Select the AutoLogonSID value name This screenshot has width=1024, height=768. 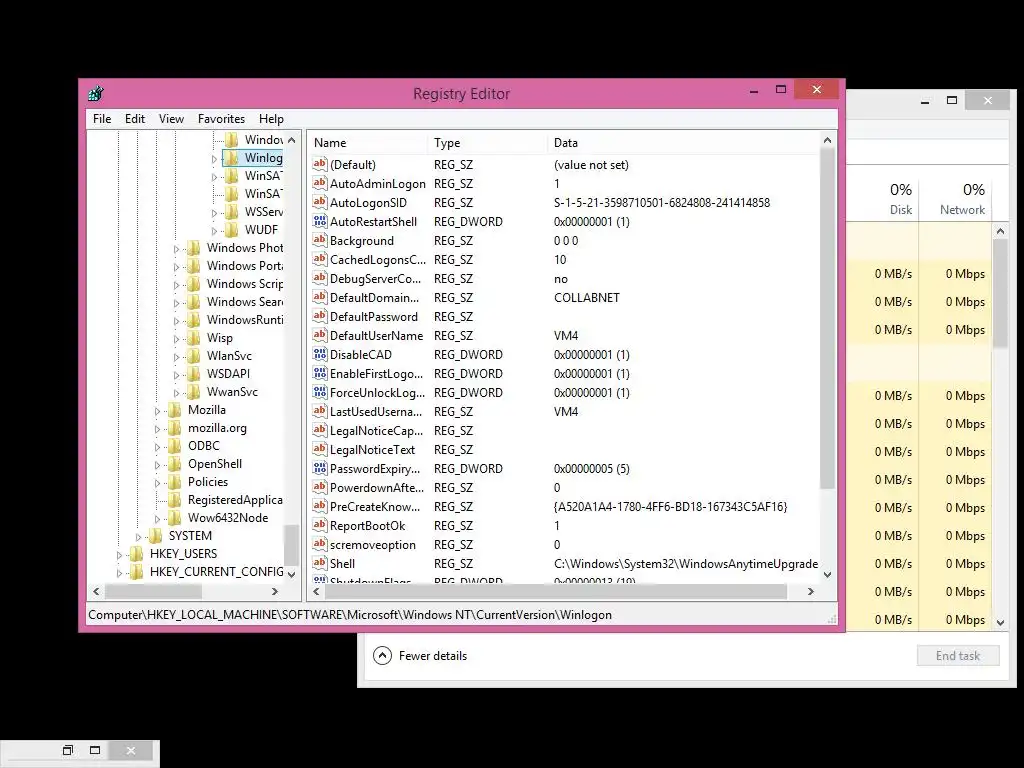[x=368, y=202]
